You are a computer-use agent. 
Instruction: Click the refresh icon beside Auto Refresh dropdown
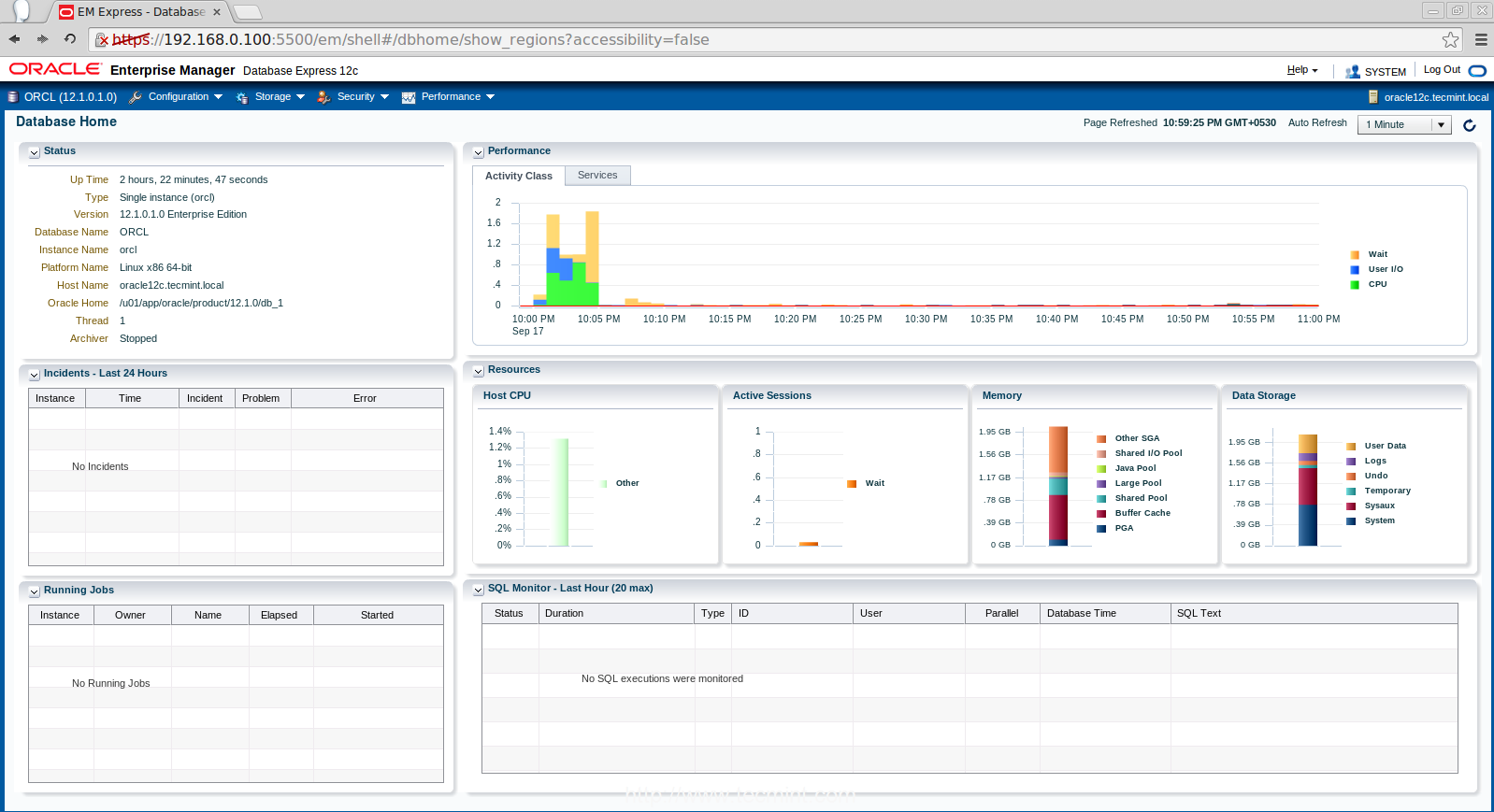1469,125
